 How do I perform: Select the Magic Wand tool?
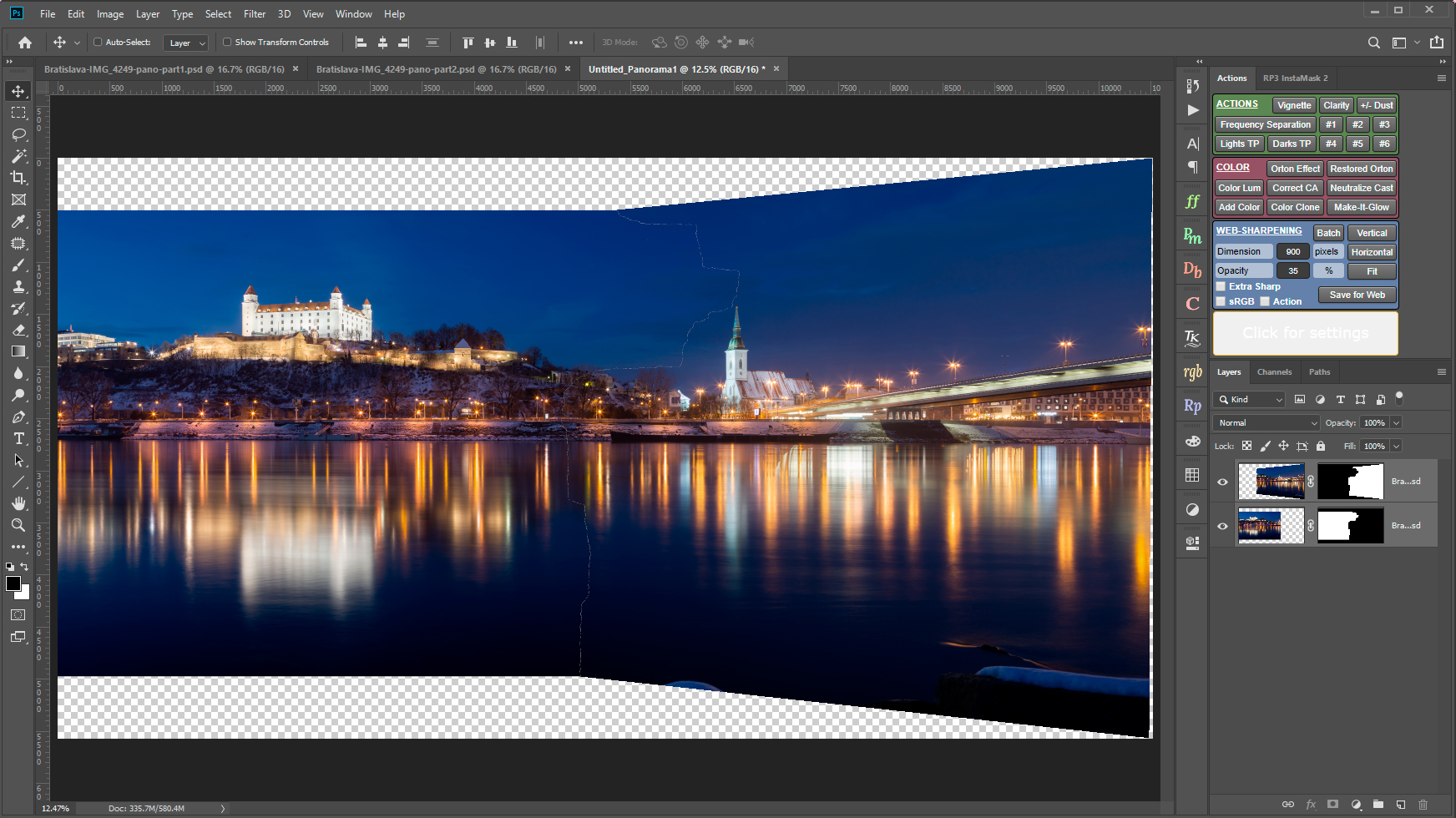point(18,156)
